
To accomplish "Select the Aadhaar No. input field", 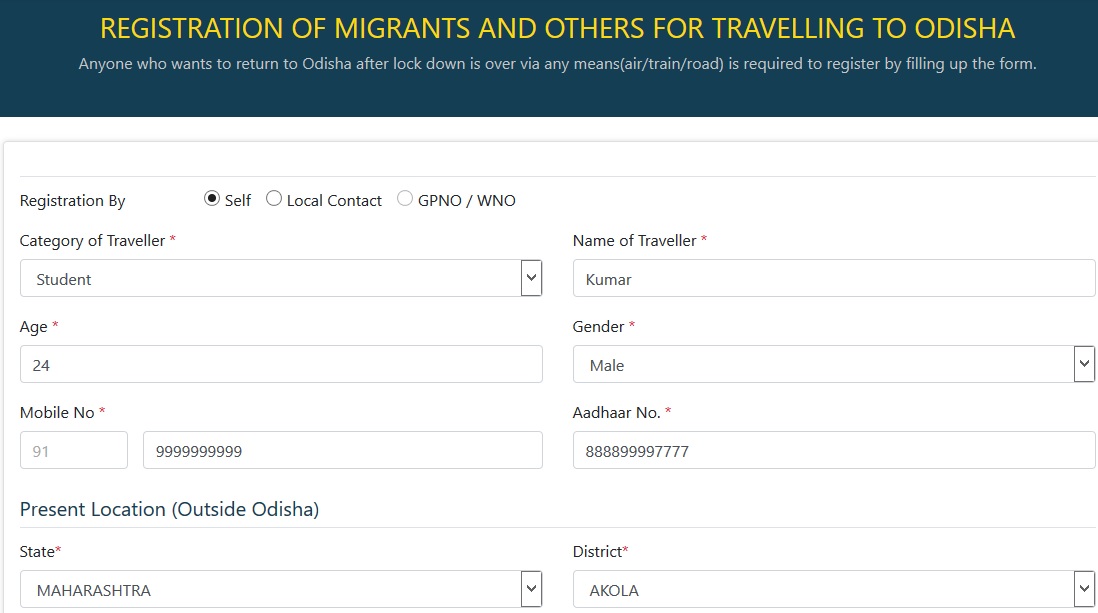I will point(833,451).
